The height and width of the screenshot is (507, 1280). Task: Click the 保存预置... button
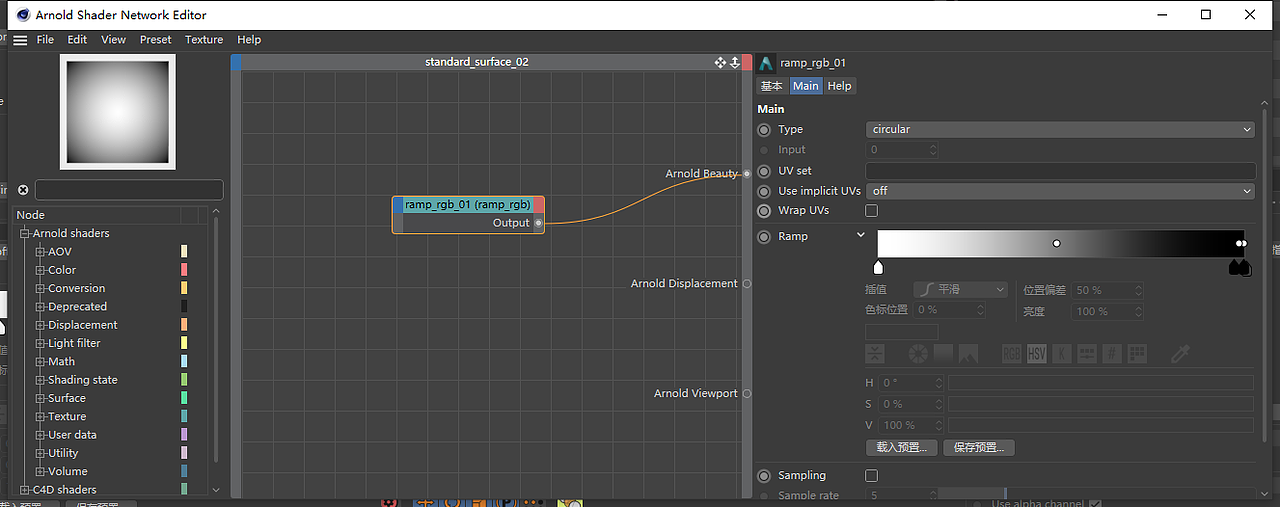click(979, 448)
